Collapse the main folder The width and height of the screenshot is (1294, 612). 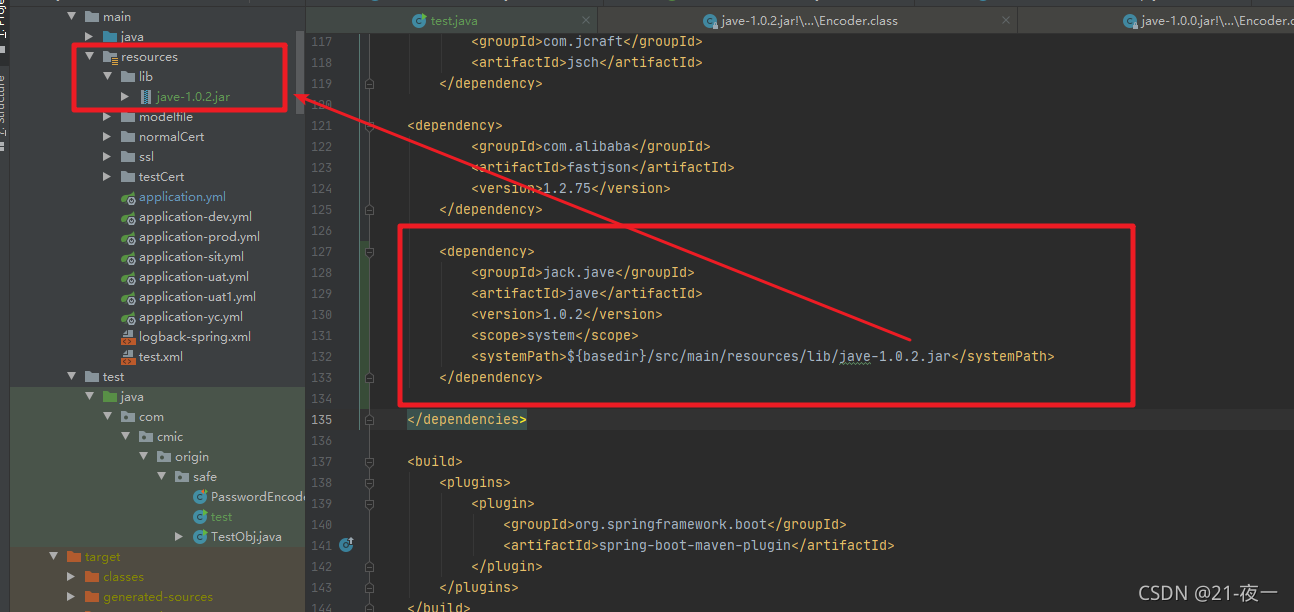(71, 17)
